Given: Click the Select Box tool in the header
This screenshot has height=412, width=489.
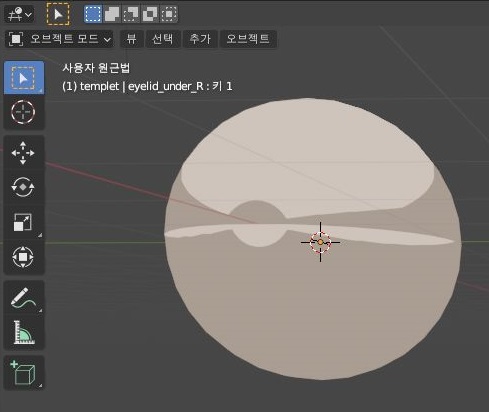Looking at the screenshot, I should (x=58, y=14).
